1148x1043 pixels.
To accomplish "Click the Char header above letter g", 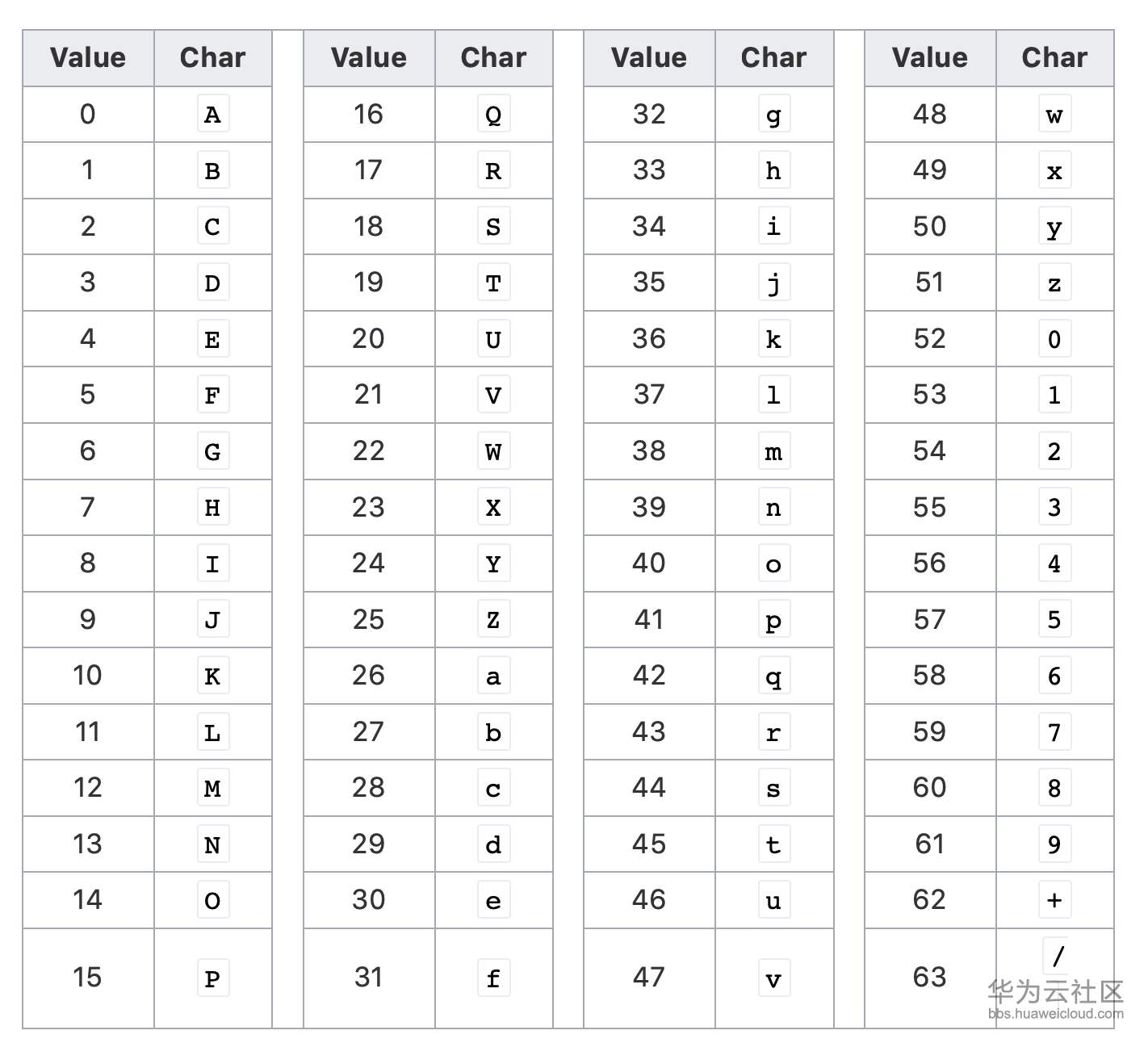I will (773, 58).
